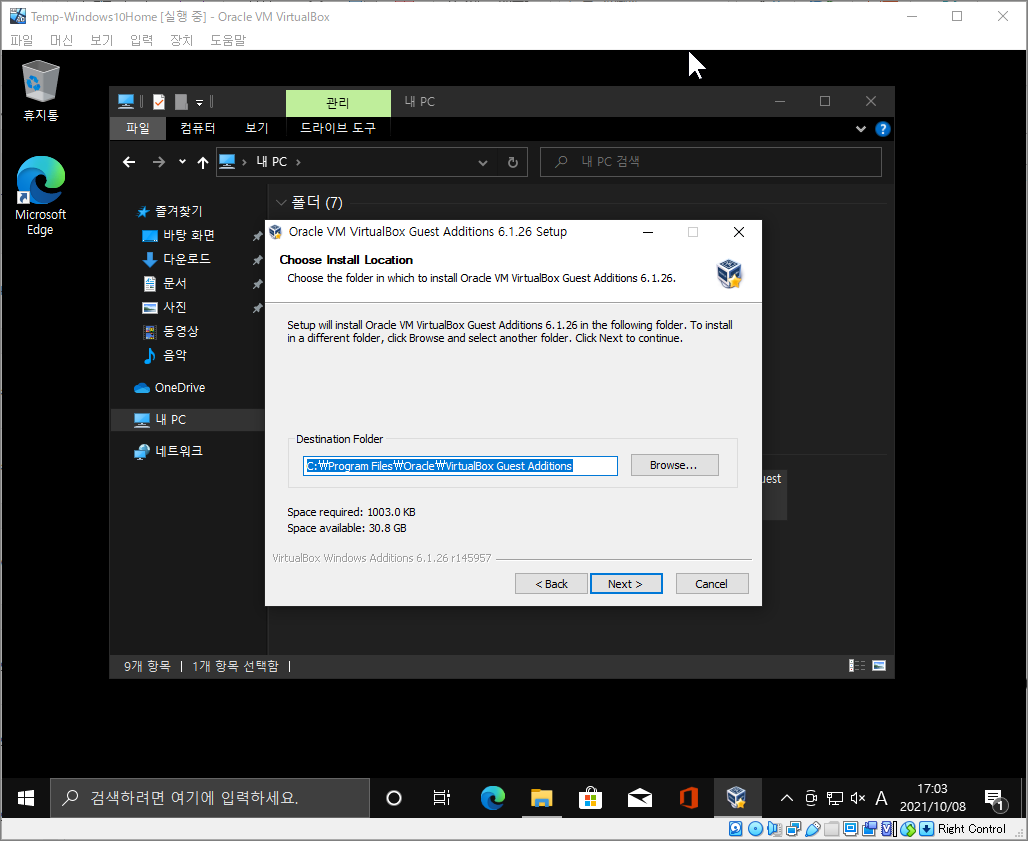
Task: Click the 내 PC search box
Action: click(x=711, y=162)
